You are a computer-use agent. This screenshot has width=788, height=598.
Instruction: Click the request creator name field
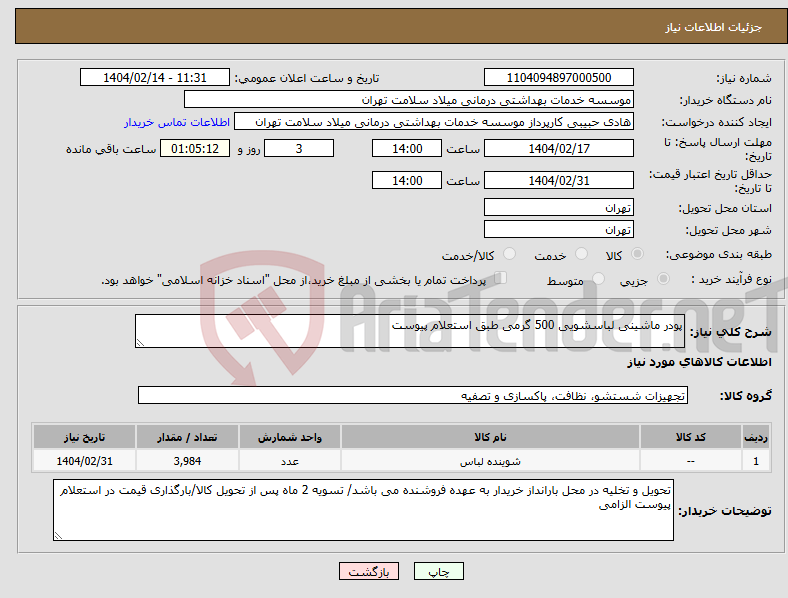(x=434, y=122)
